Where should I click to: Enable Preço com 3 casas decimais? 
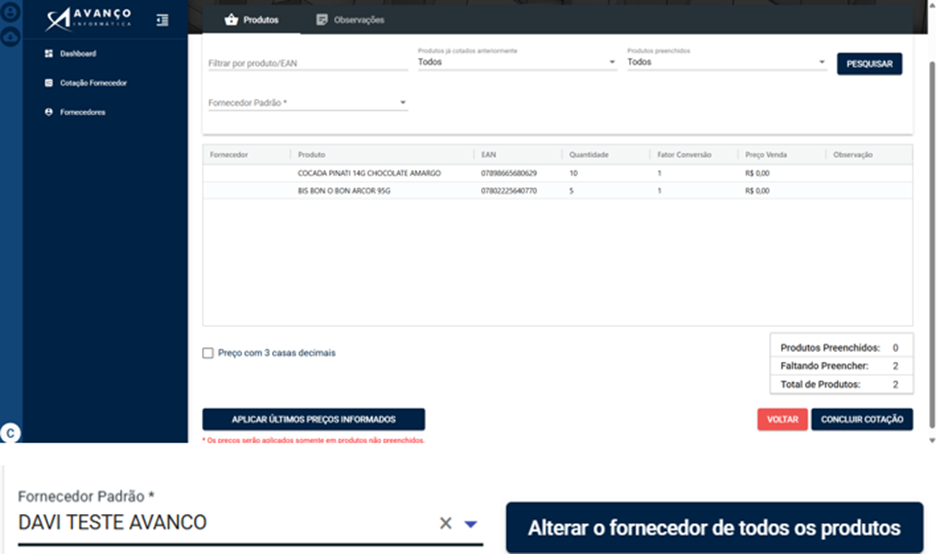(x=208, y=353)
